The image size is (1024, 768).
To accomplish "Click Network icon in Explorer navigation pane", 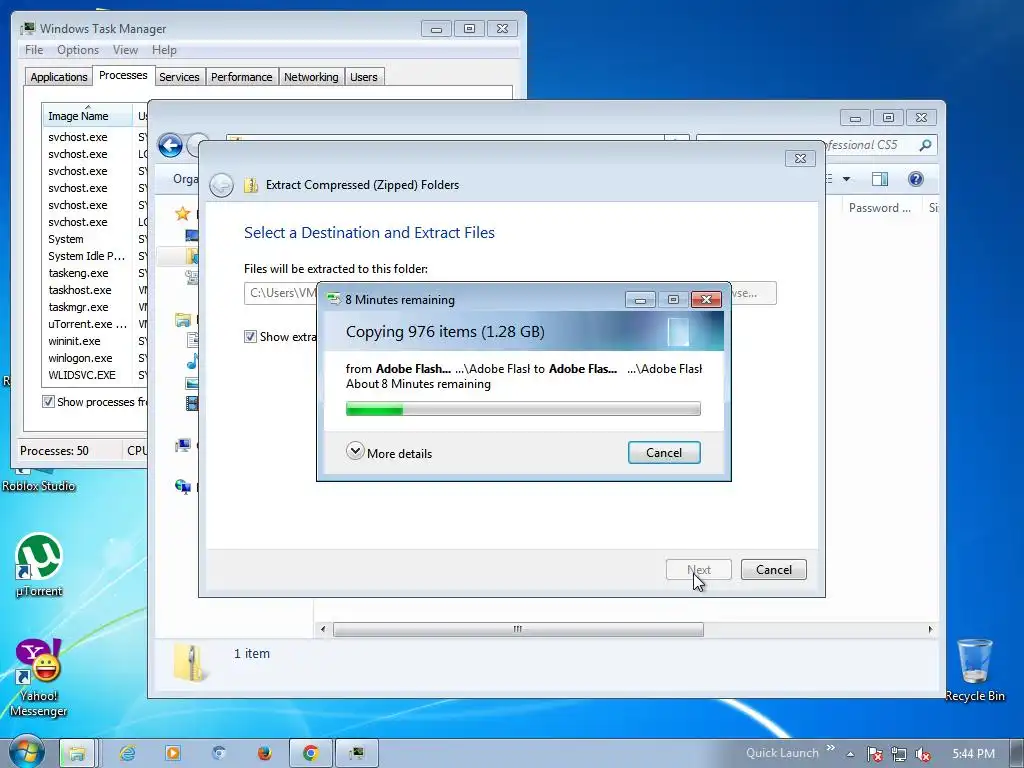I will (x=183, y=487).
